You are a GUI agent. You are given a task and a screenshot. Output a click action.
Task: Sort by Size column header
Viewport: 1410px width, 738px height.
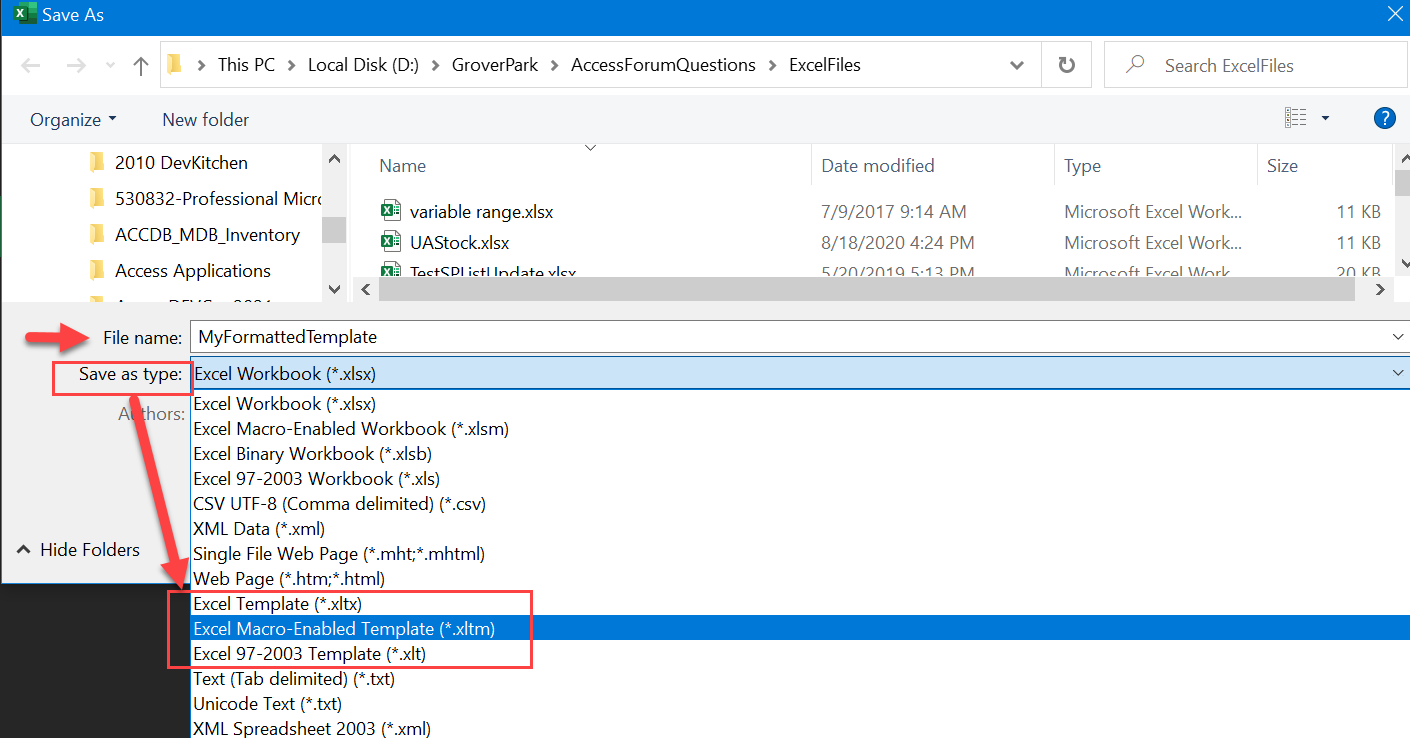pos(1282,166)
